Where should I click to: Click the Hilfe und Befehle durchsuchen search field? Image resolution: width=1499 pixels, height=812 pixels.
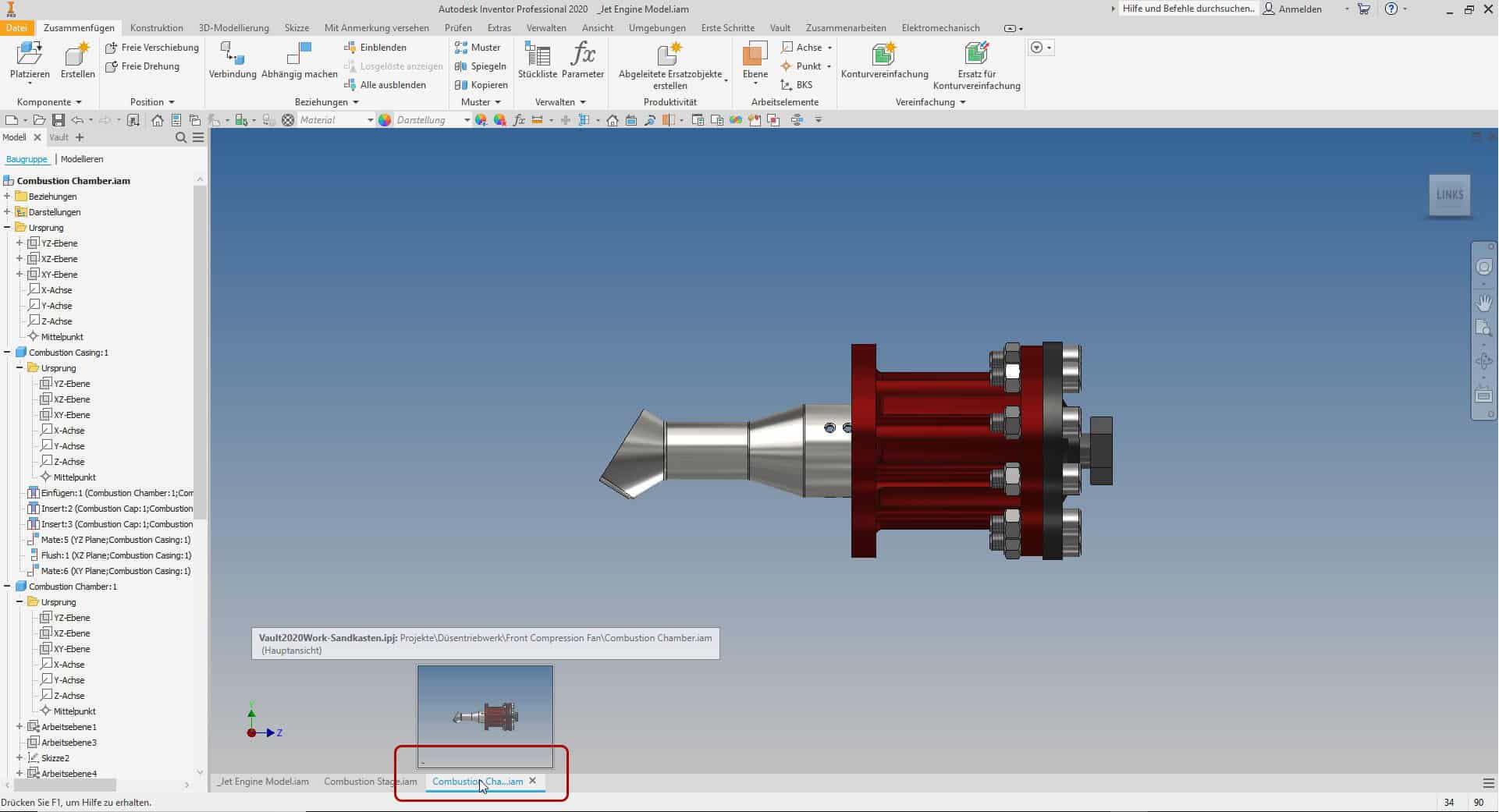[1188, 9]
